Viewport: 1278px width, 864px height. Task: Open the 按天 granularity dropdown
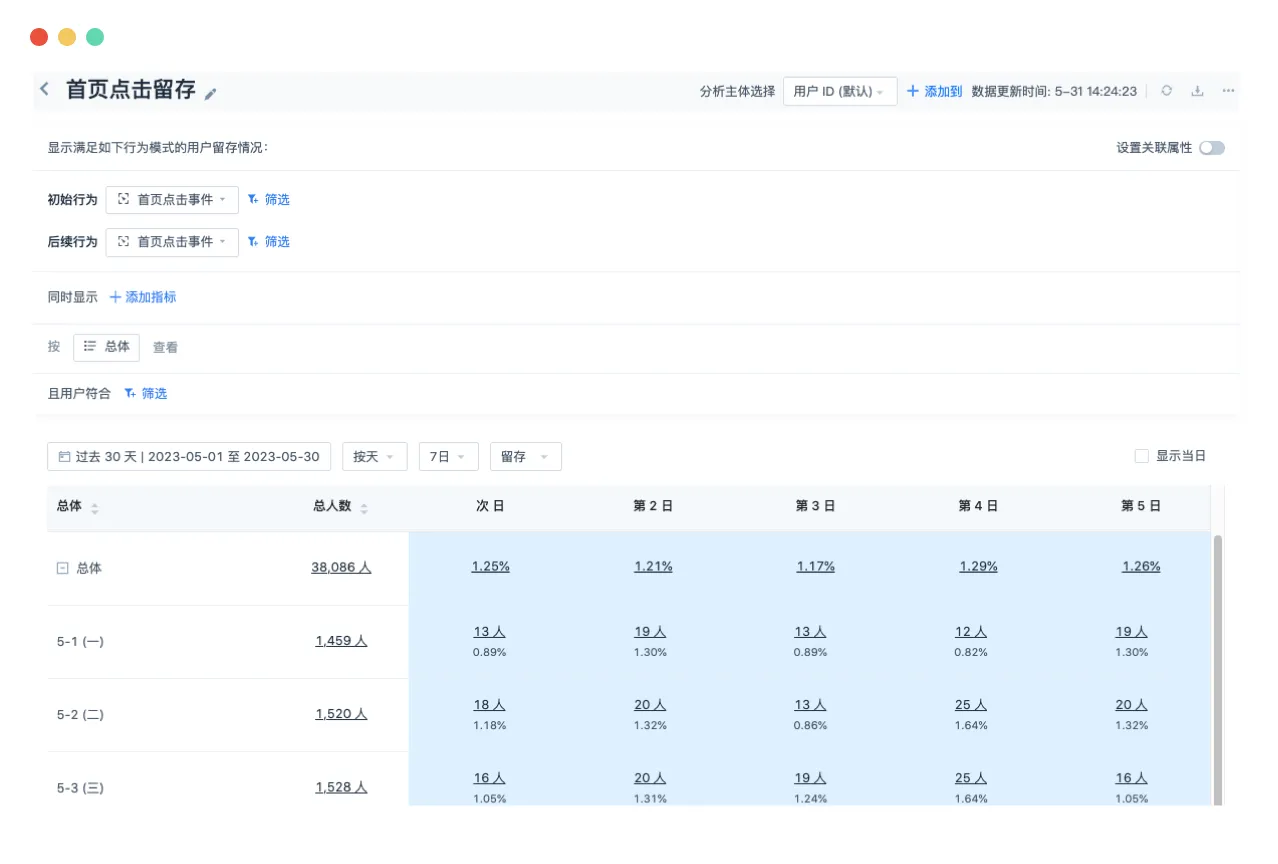click(374, 456)
